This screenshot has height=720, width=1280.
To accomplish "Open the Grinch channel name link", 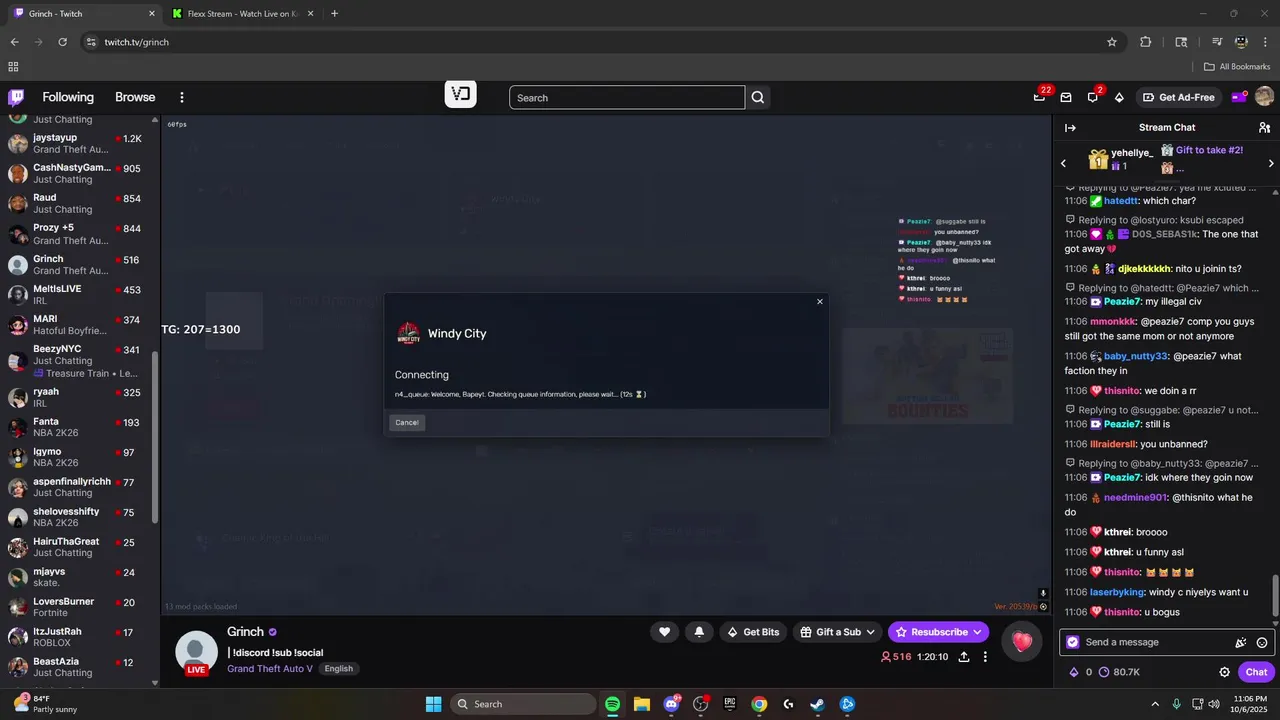I will (x=245, y=632).
